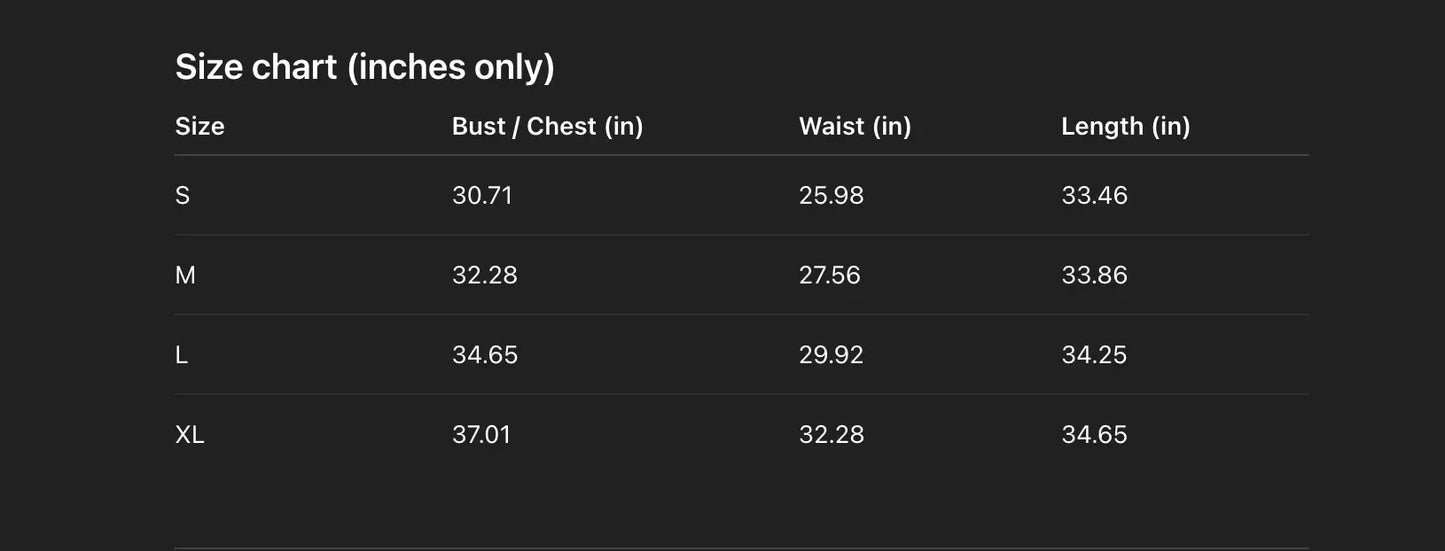1445x551 pixels.
Task: Select the 37.01 bust value for XL
Action: coord(481,435)
